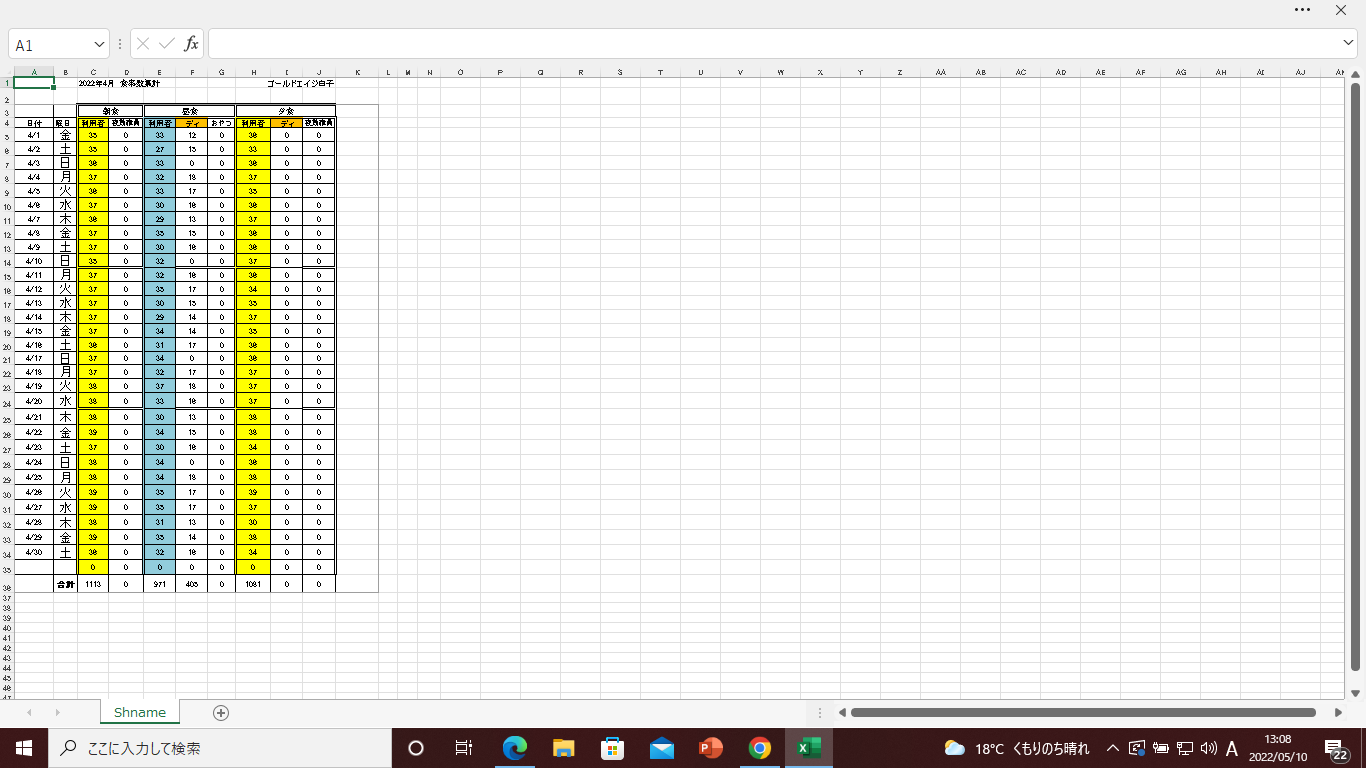Click the horizontal scrollbar right arrow
1366x768 pixels.
click(1338, 713)
